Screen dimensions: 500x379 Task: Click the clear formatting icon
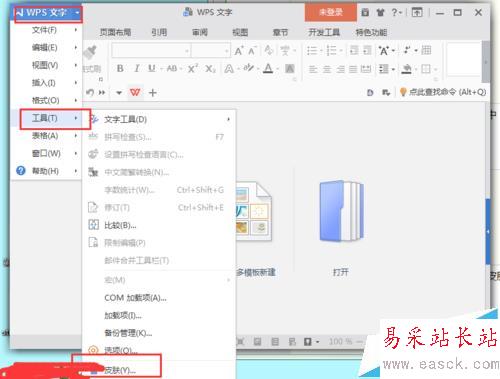[x=268, y=51]
